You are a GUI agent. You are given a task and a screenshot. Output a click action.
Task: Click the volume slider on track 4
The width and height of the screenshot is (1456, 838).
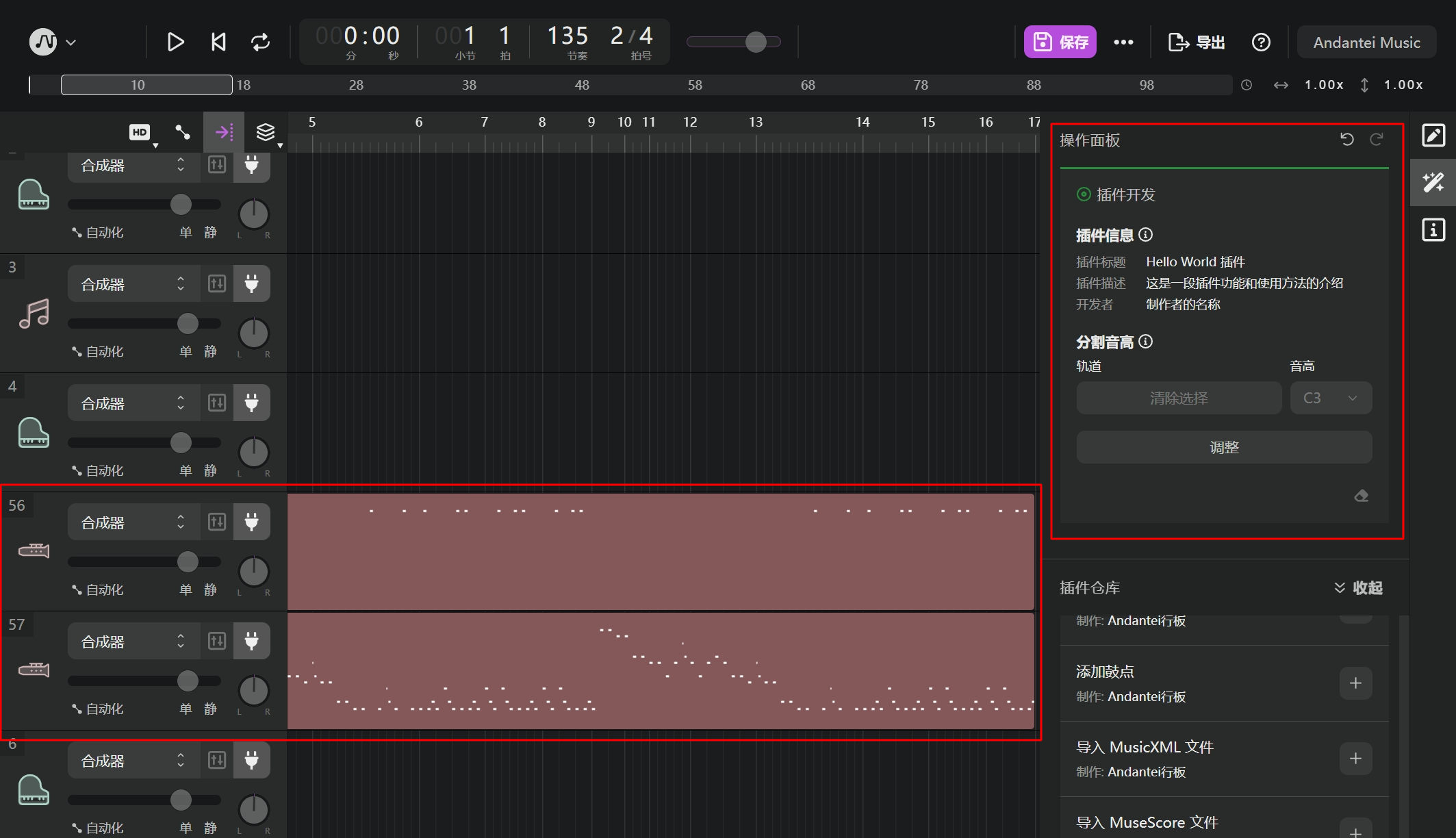coord(181,443)
